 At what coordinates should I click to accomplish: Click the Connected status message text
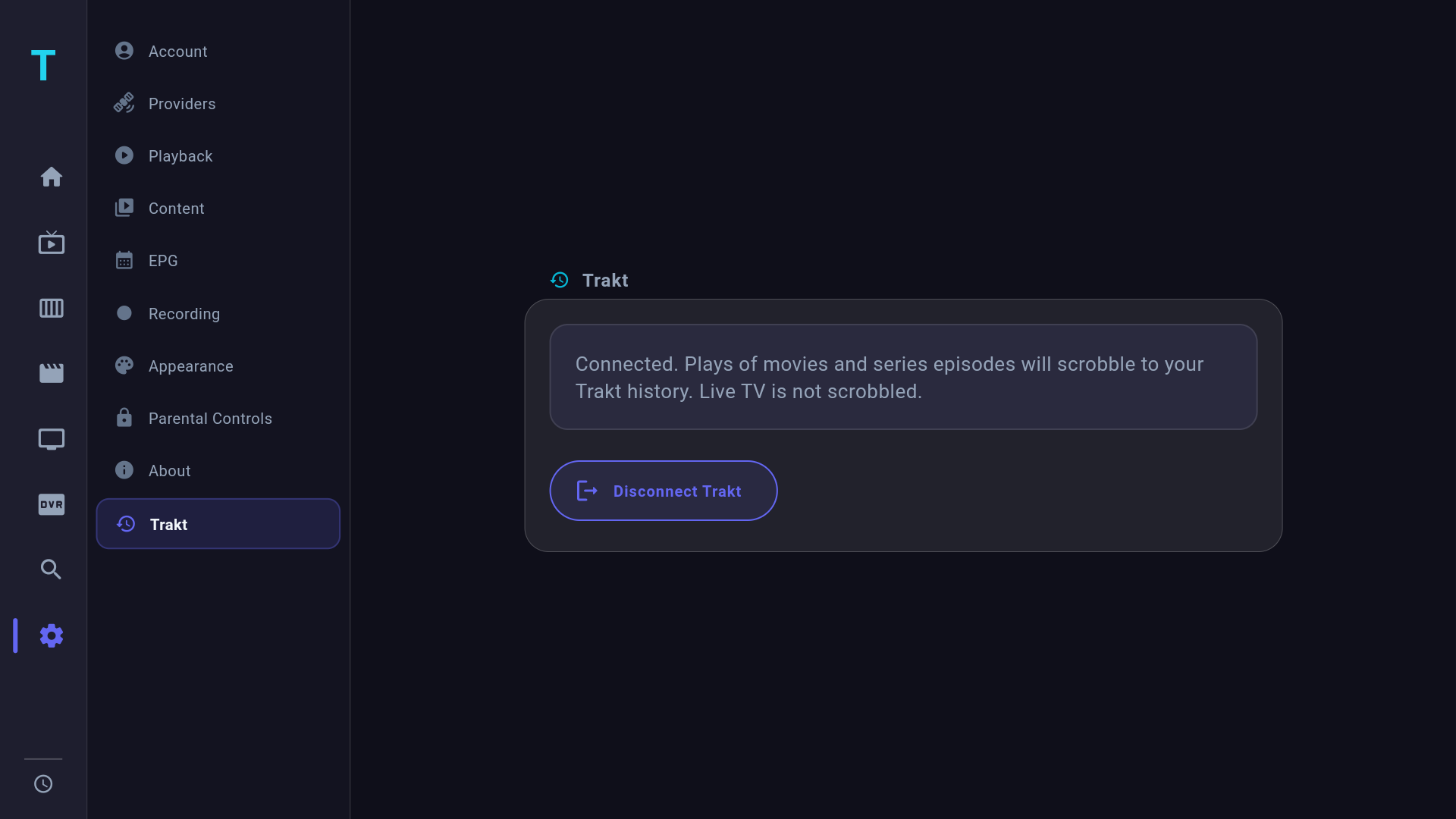889,378
